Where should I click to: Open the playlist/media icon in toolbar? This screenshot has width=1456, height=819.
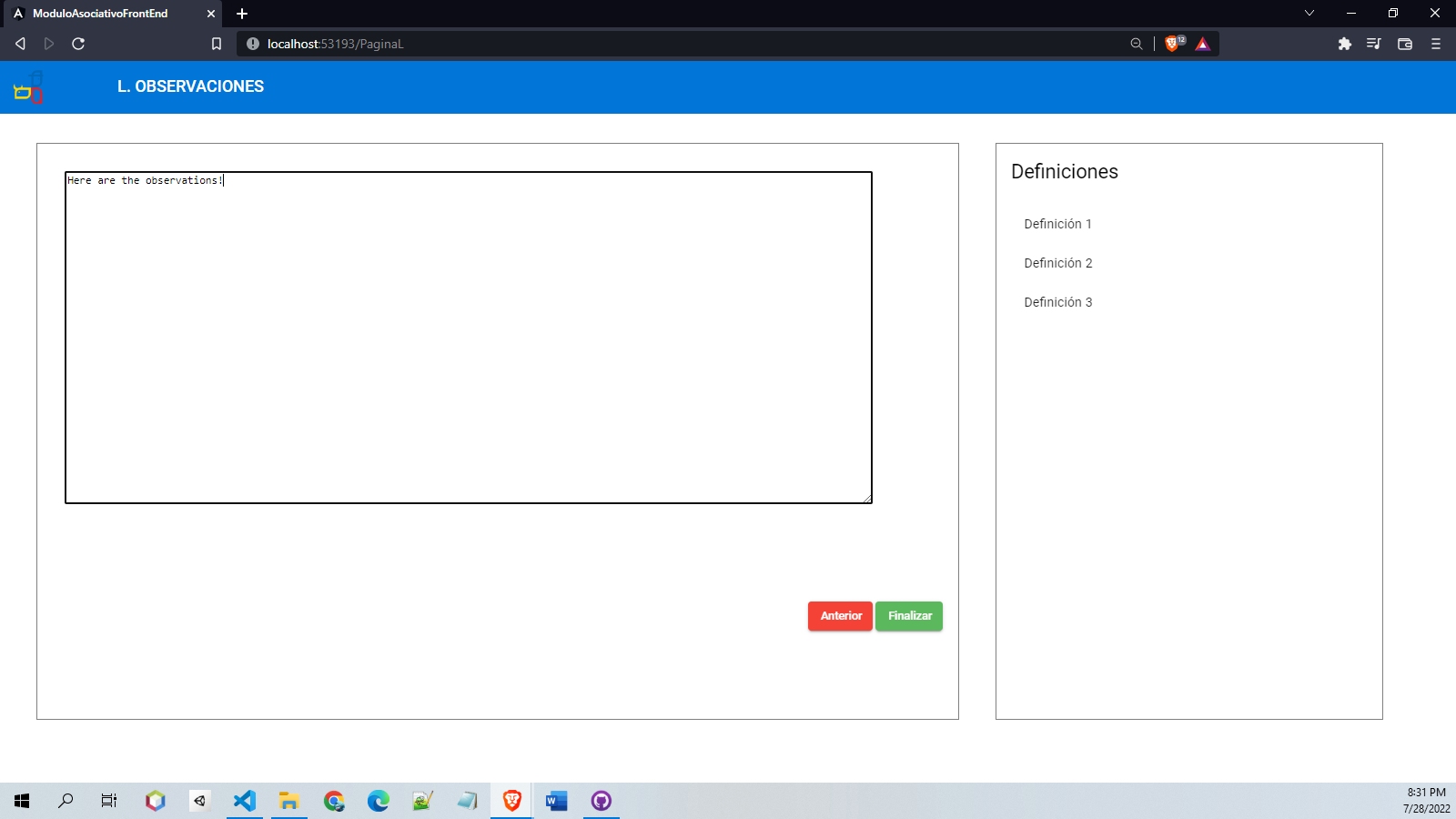pyautogui.click(x=1374, y=44)
